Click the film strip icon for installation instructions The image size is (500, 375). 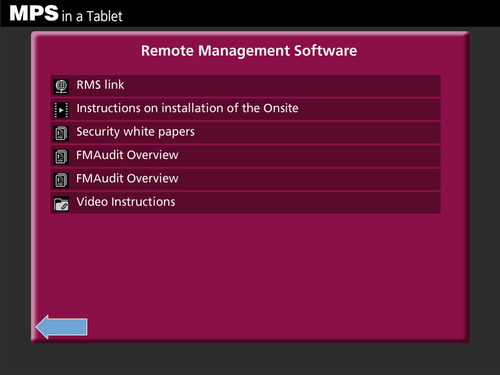click(x=61, y=110)
